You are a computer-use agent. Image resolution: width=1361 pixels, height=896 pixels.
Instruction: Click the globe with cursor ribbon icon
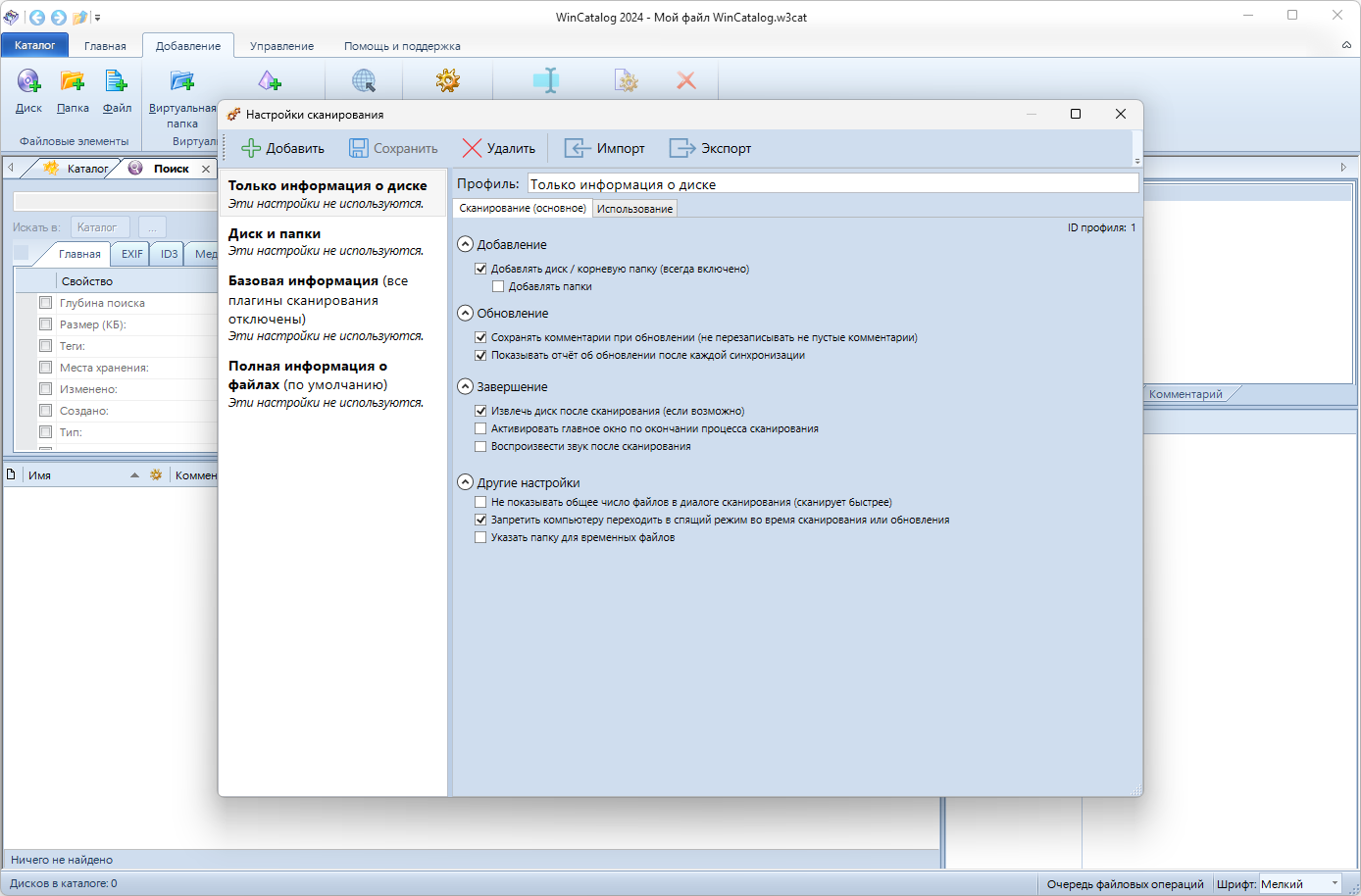364,81
